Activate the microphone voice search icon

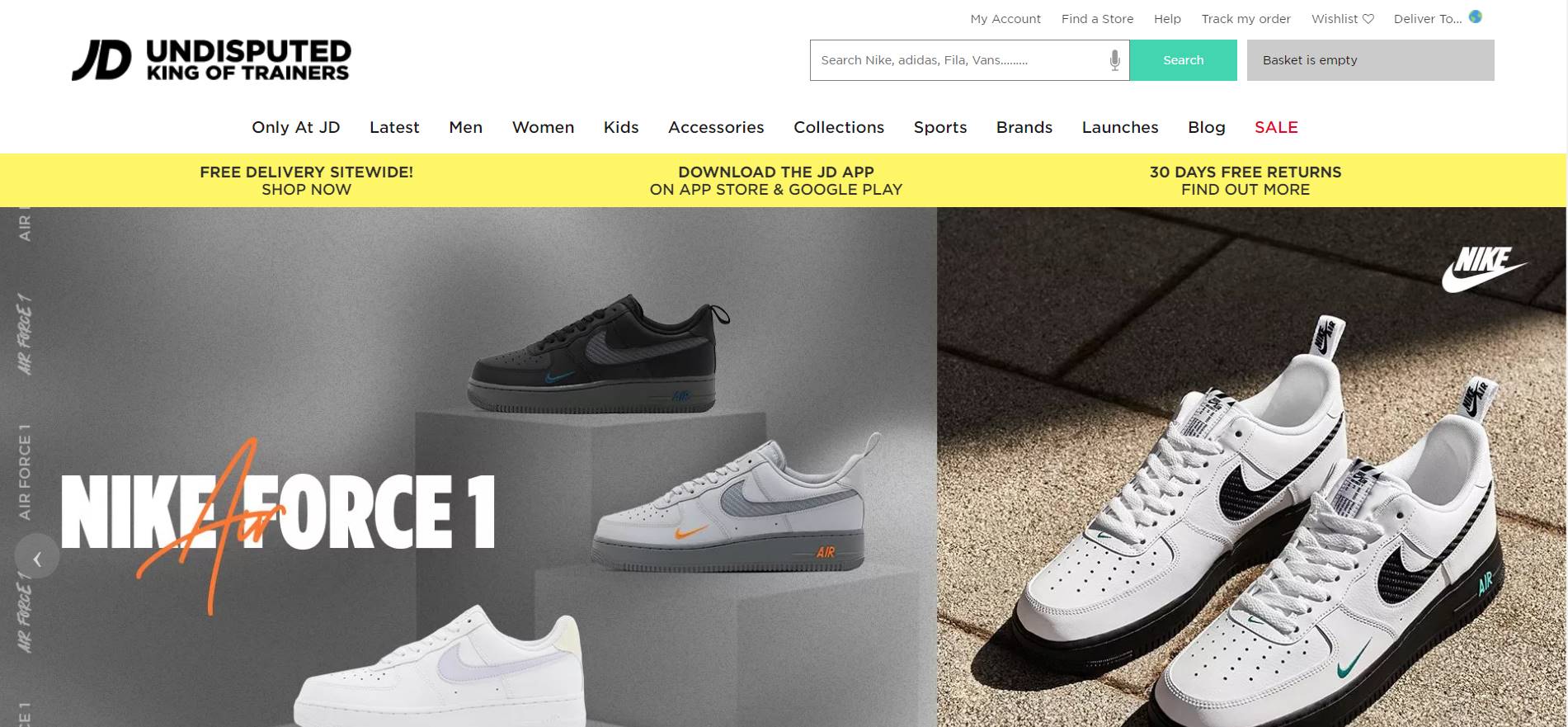[x=1114, y=60]
